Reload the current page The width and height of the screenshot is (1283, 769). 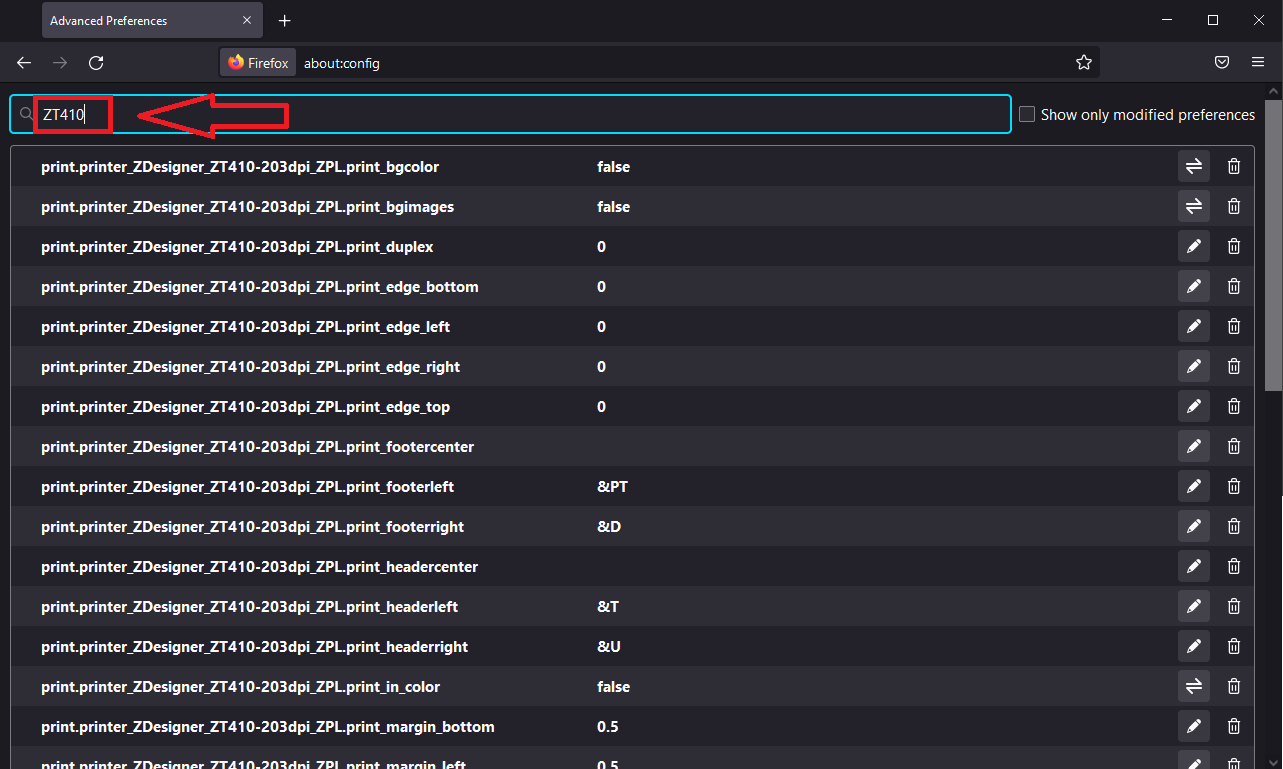pyautogui.click(x=96, y=62)
